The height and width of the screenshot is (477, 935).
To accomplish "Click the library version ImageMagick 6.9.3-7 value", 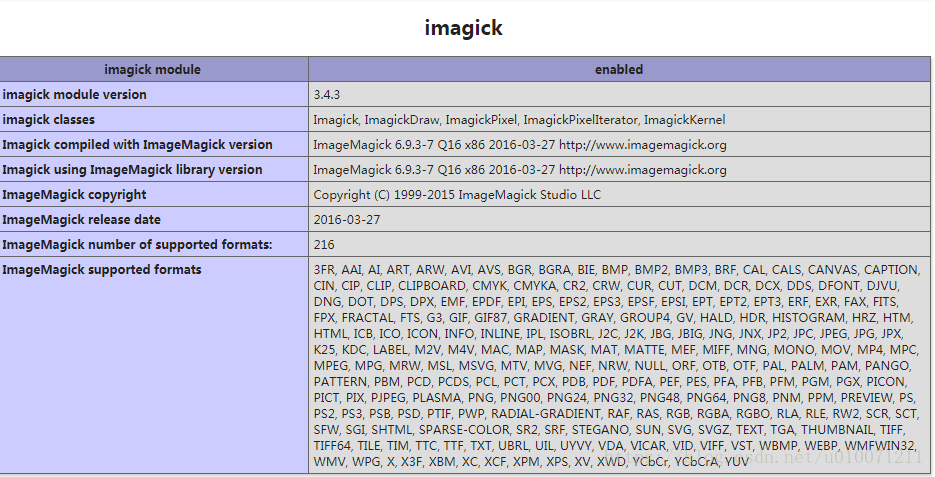I will coord(520,170).
